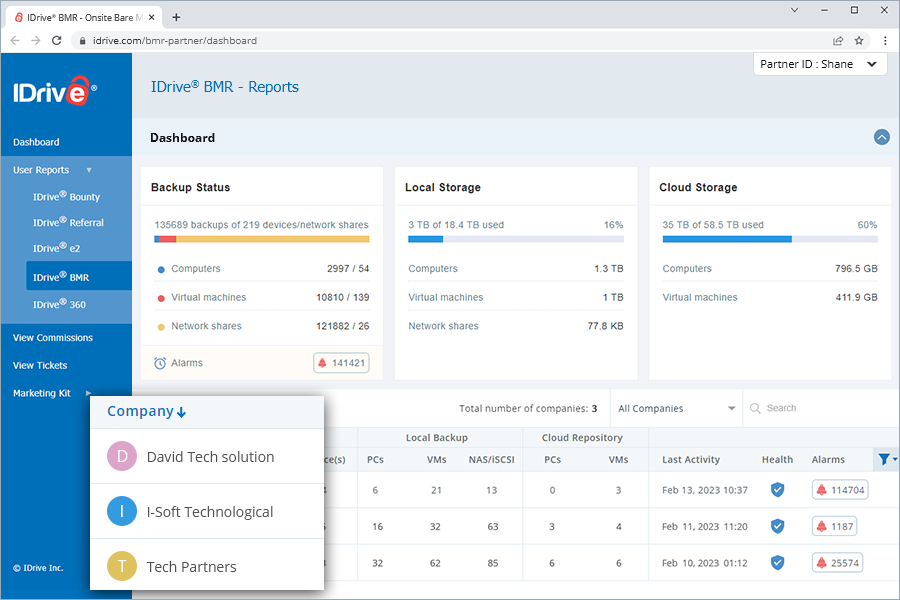Click the Computers 2997 / 54 value

click(348, 268)
